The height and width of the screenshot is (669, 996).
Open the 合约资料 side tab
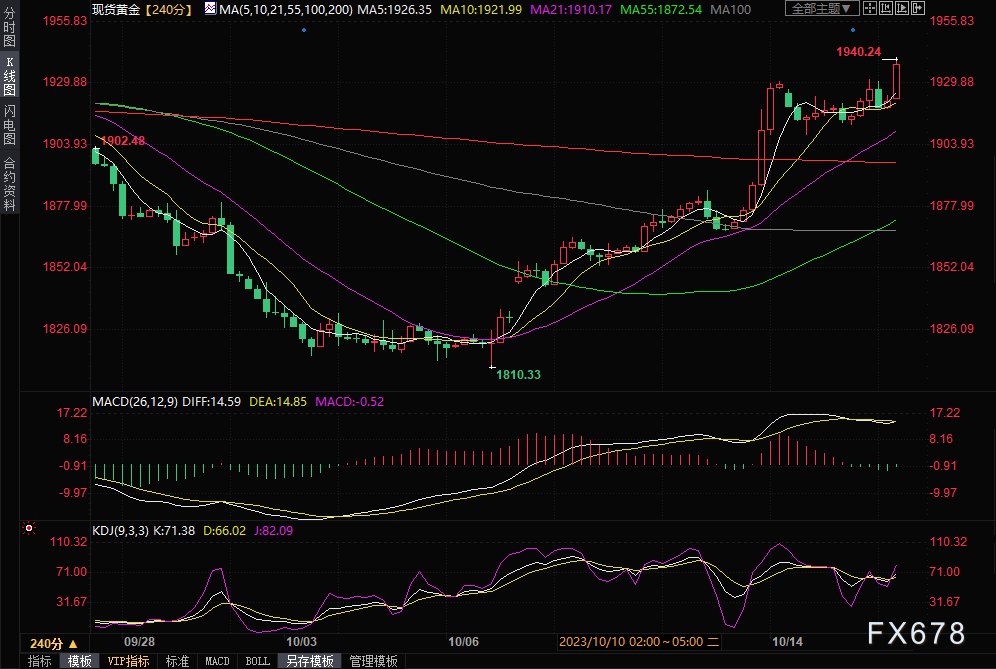point(9,184)
